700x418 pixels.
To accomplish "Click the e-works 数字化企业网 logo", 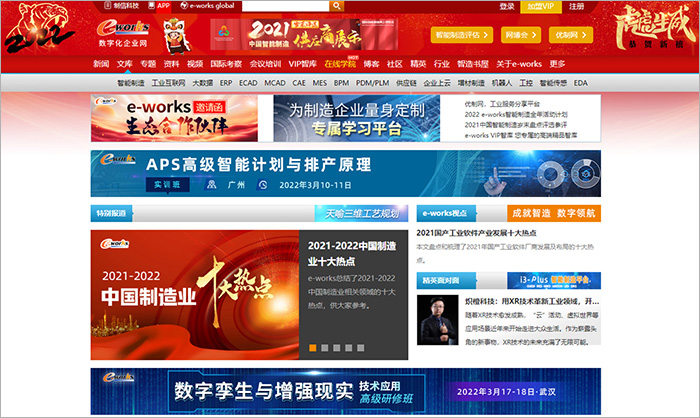I will click(123, 33).
